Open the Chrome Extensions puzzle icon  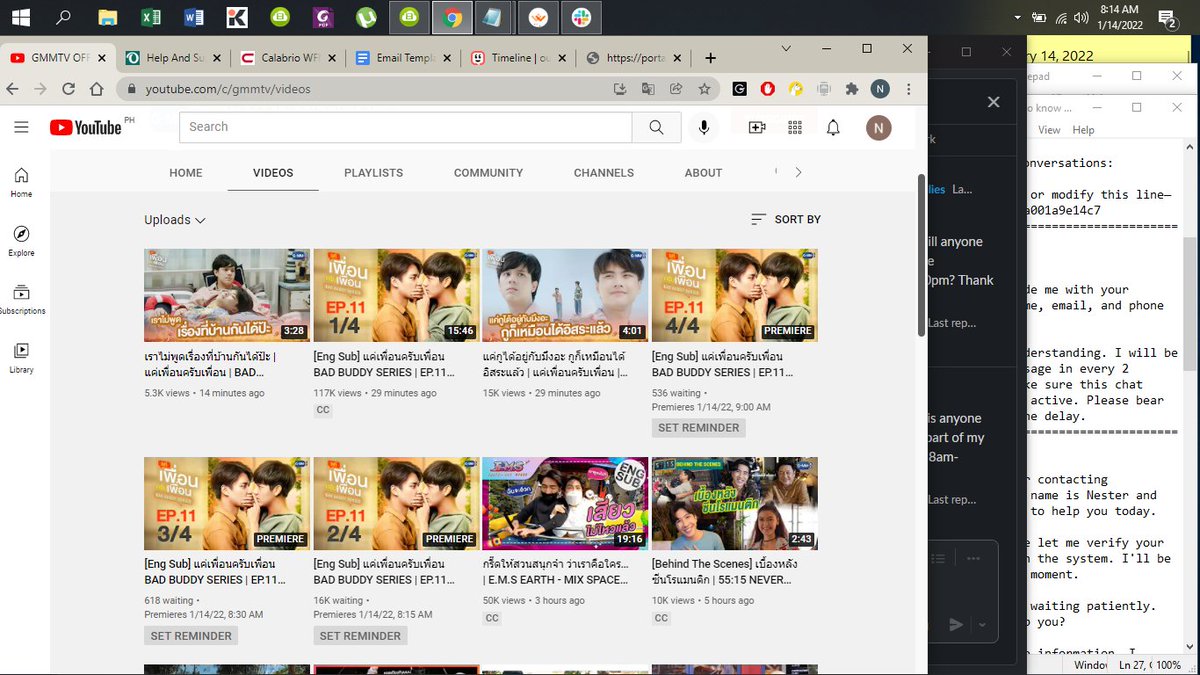(x=852, y=89)
